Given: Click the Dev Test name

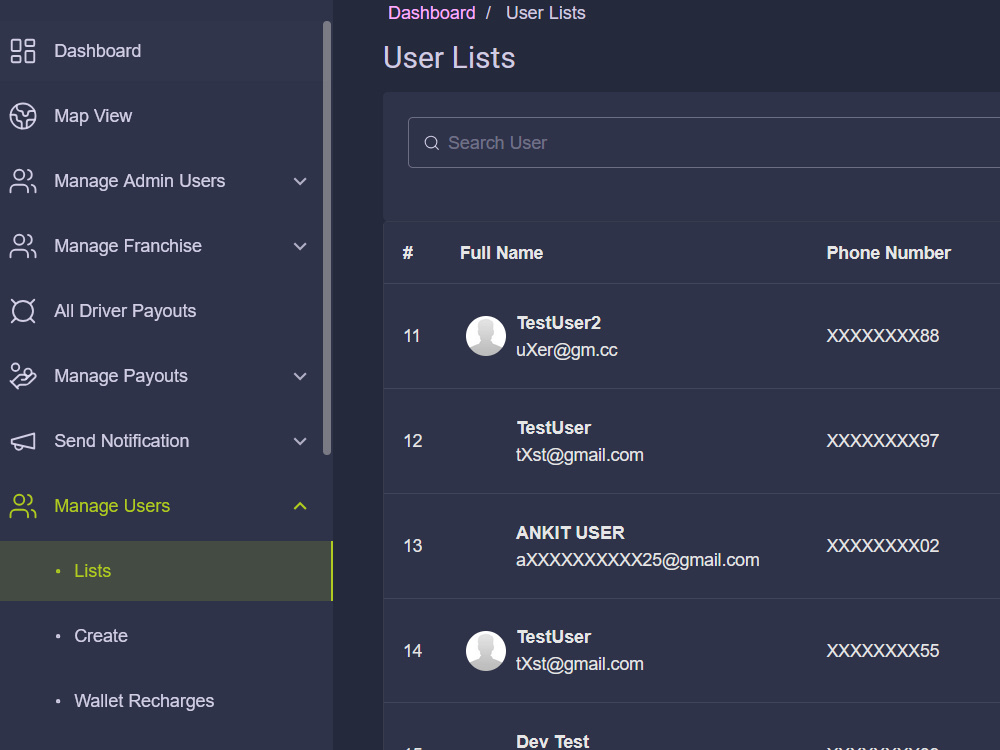Looking at the screenshot, I should click(552, 742).
